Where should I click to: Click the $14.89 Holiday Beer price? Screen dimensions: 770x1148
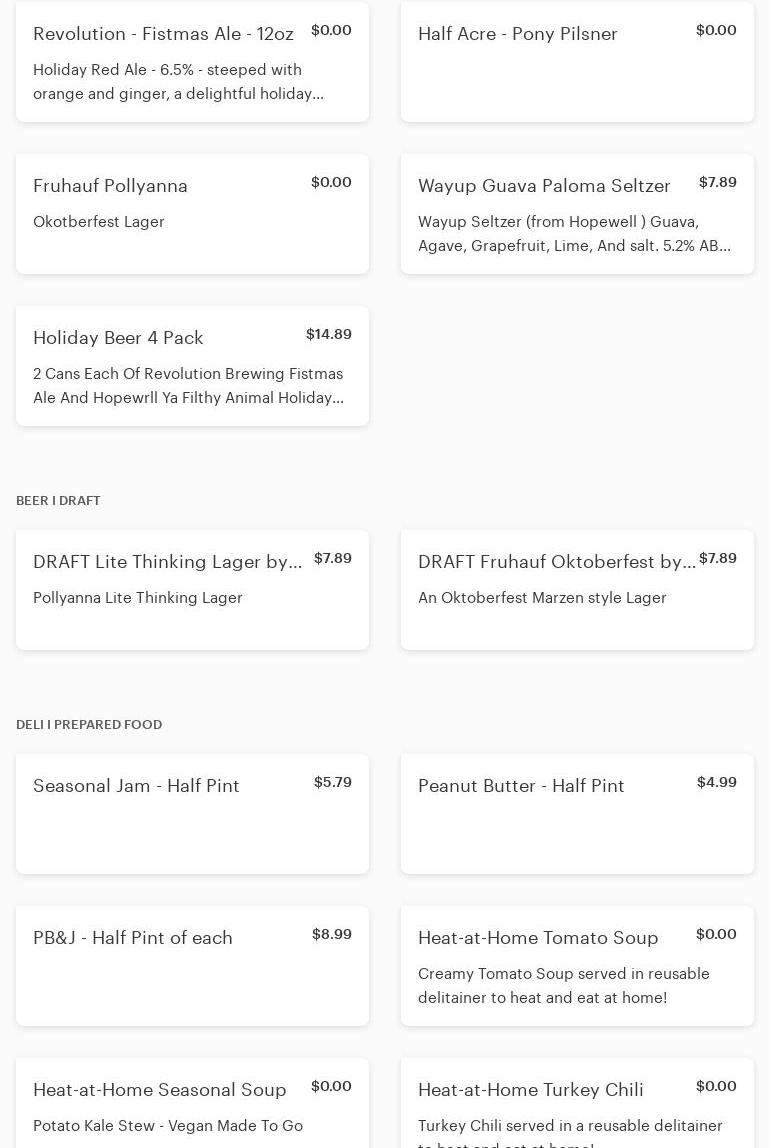(x=328, y=334)
